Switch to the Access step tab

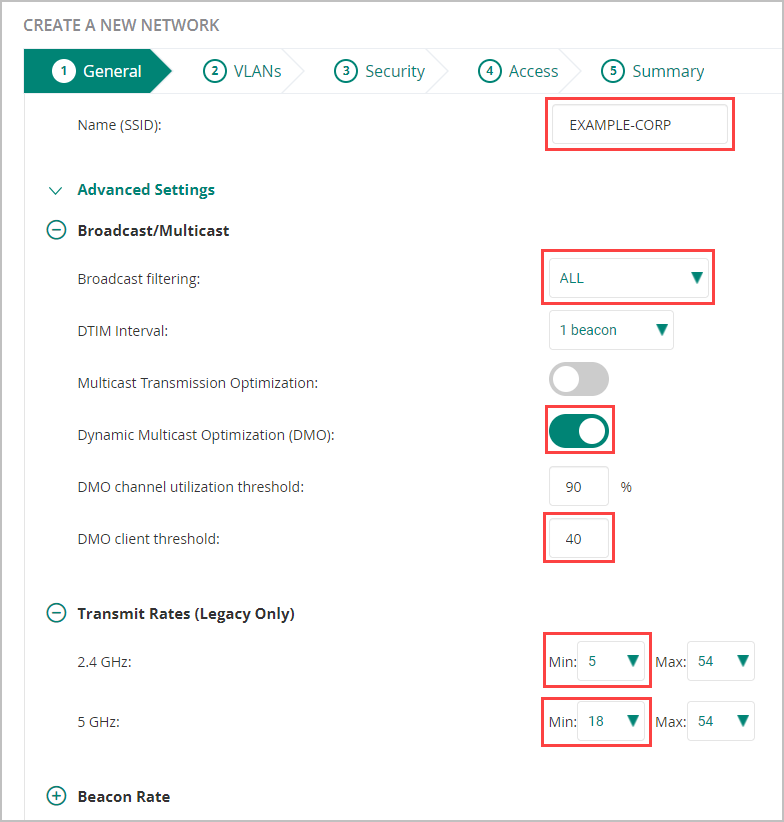518,71
